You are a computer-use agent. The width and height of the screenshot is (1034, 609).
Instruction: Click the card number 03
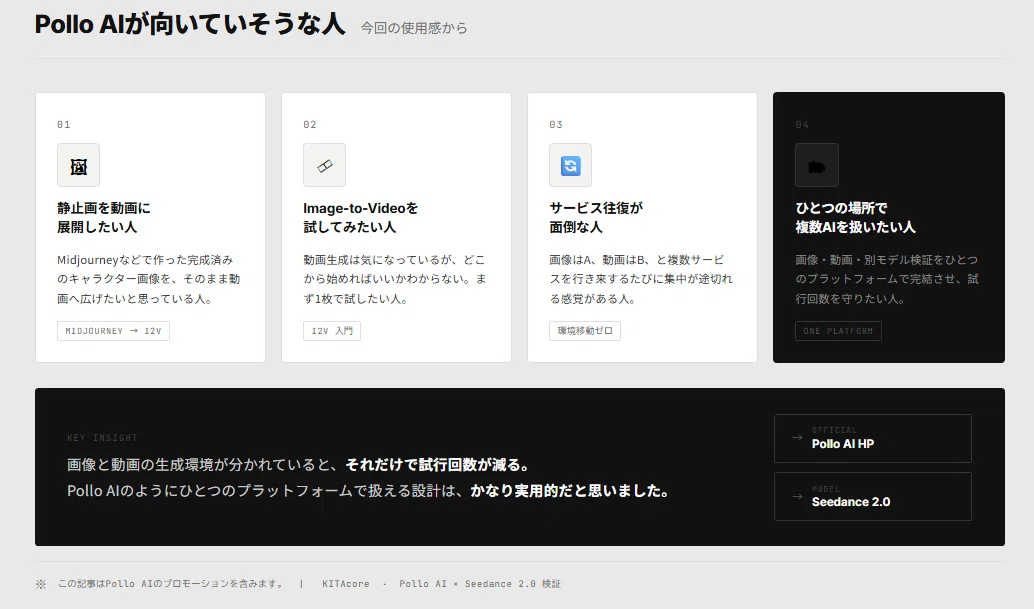tap(556, 125)
